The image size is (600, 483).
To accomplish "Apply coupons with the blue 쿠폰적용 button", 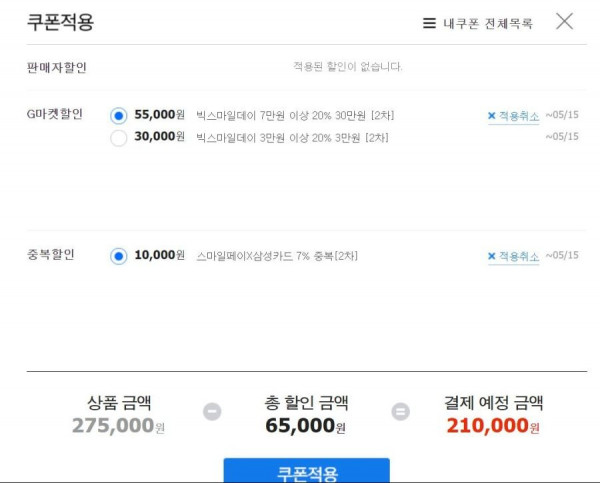I will click(x=307, y=470).
